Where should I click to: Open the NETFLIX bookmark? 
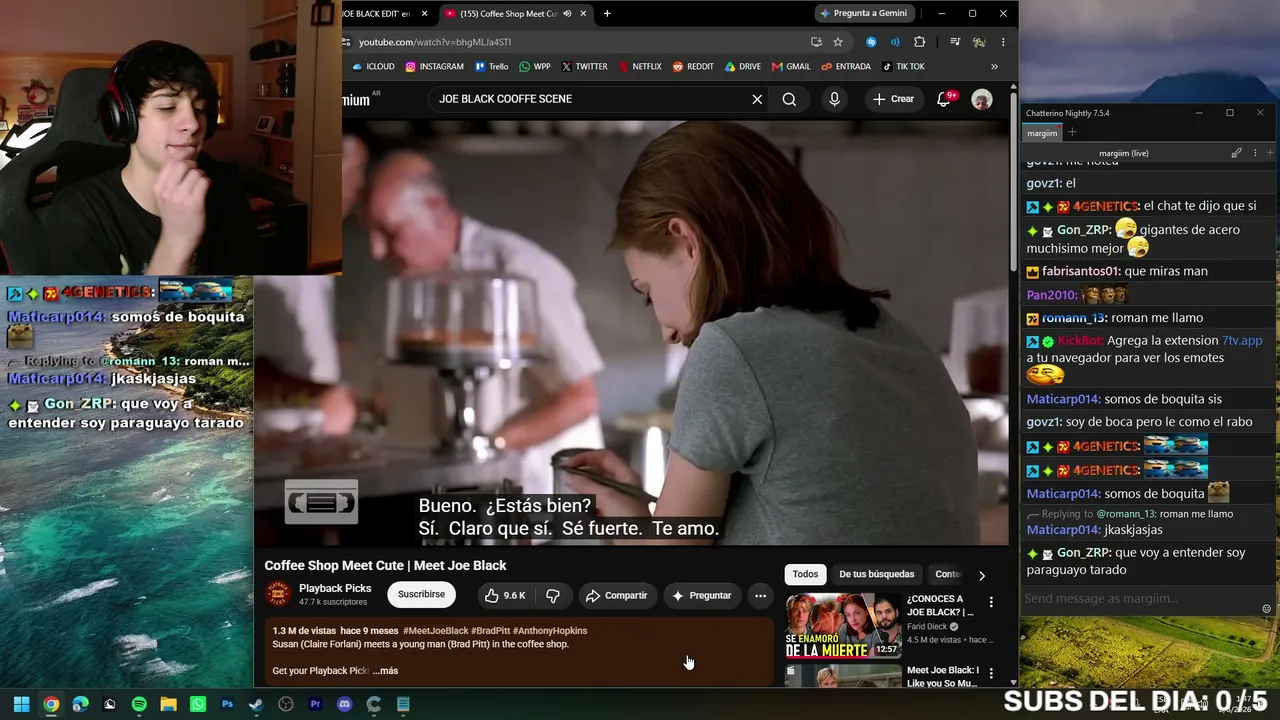point(640,67)
